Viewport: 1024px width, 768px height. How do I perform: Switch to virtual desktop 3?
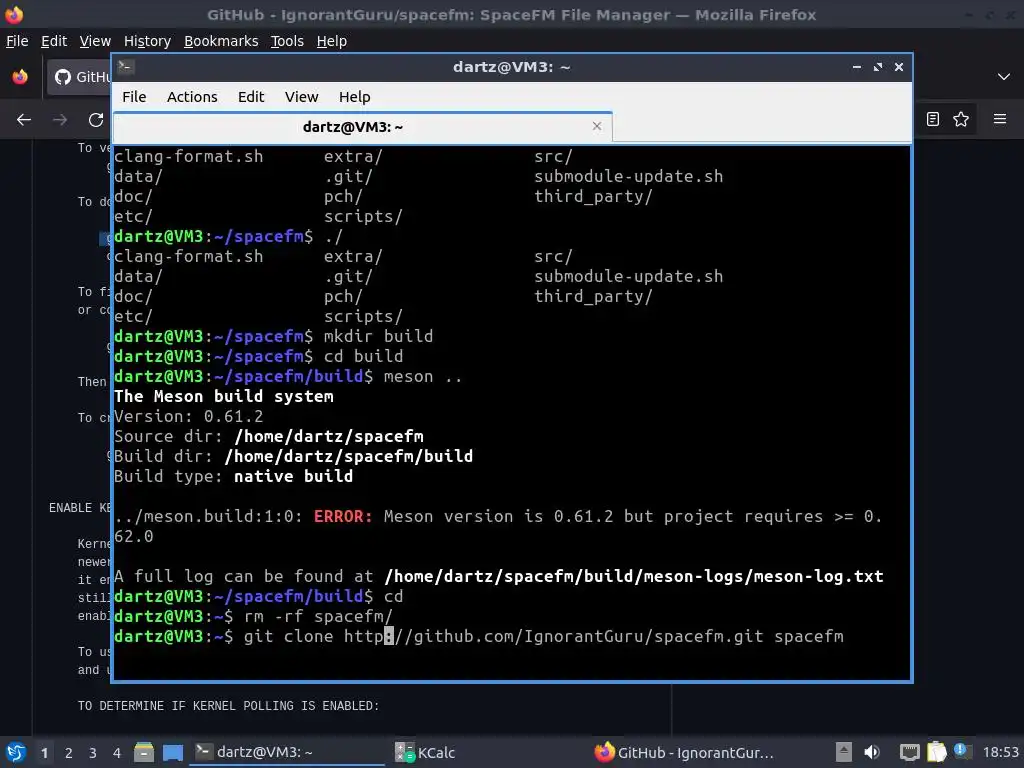tap(93, 753)
